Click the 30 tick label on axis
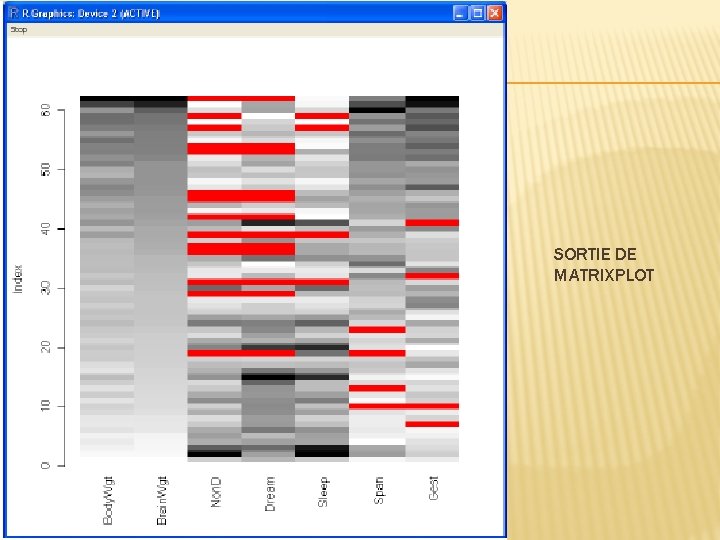This screenshot has height=540, width=720. pos(45,288)
